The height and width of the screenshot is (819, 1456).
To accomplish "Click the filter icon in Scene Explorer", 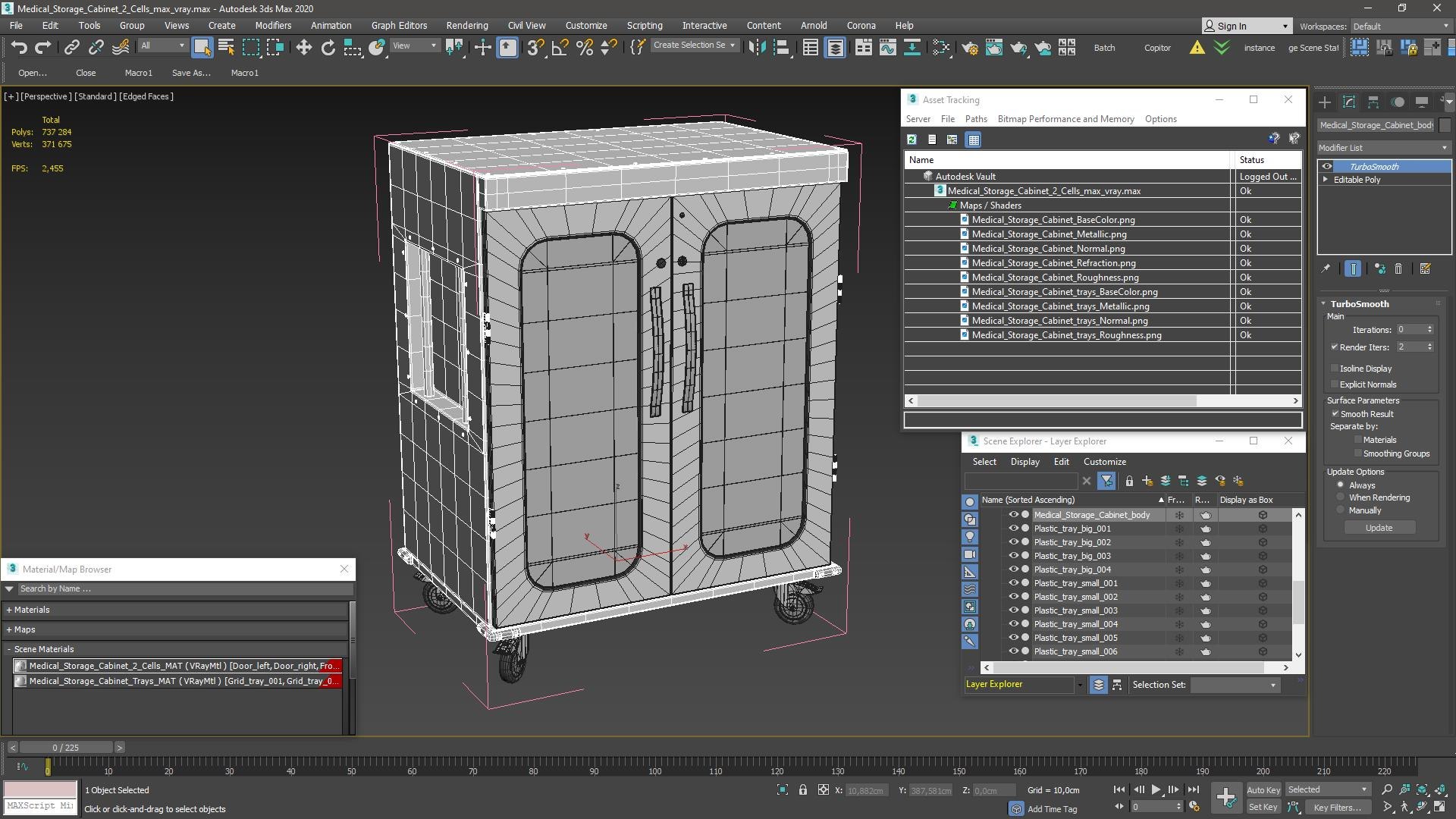I will pos(1106,481).
